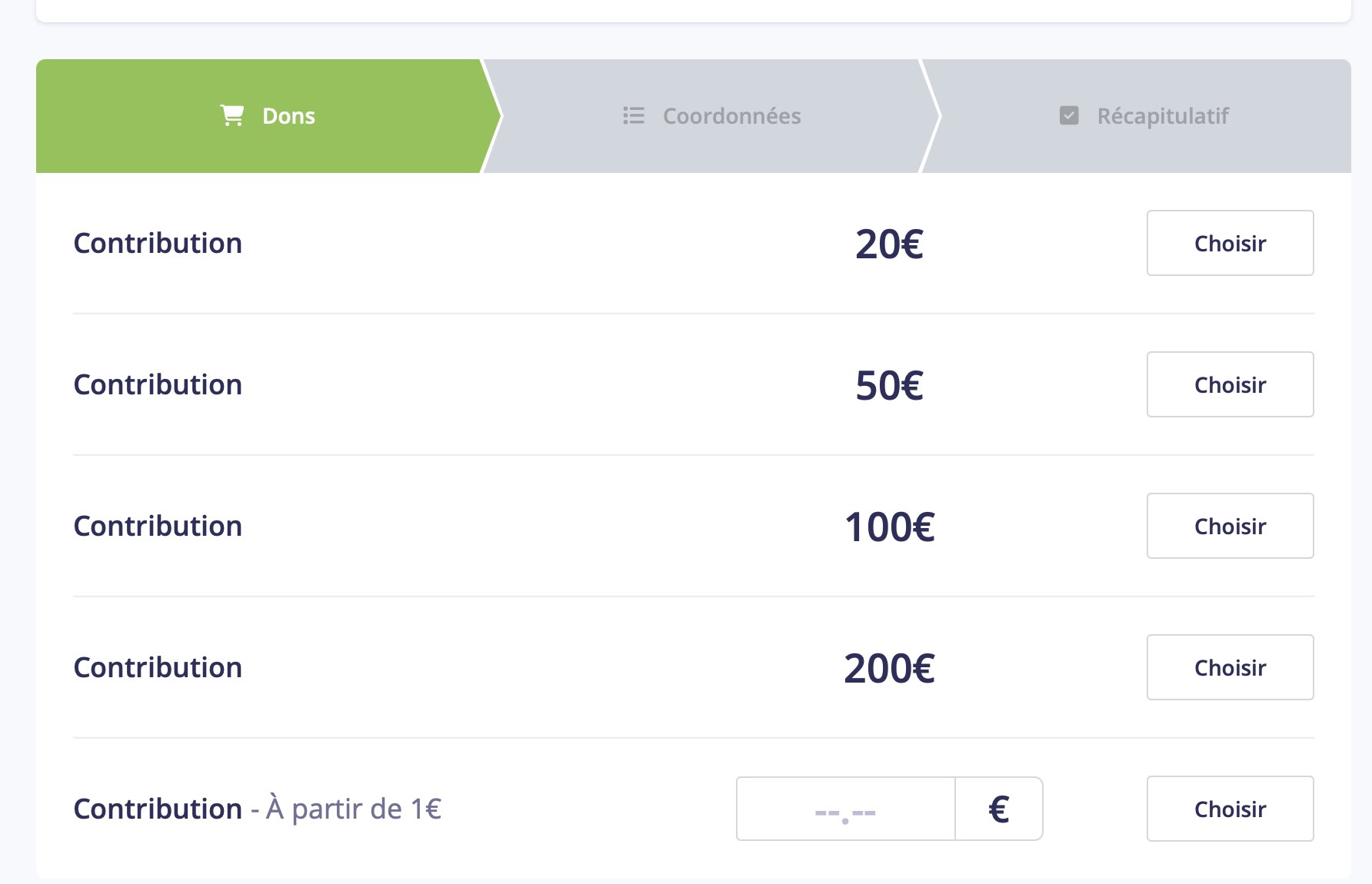Click the "À partir de 1€" label
Image resolution: width=1372 pixels, height=884 pixels.
[353, 809]
